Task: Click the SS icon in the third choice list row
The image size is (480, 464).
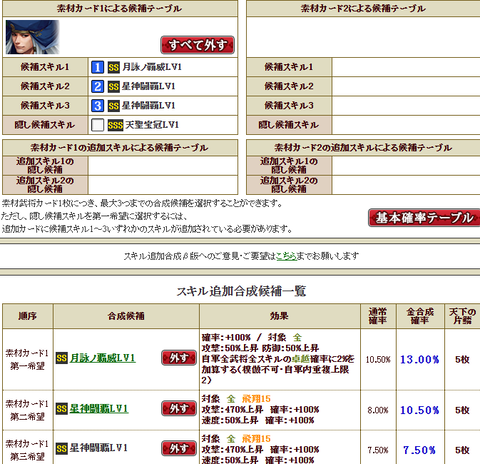Action: (x=62, y=449)
